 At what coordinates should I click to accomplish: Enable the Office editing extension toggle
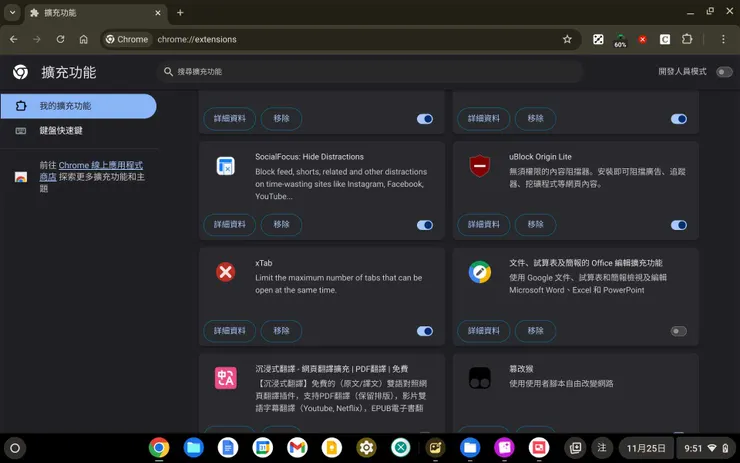point(679,331)
